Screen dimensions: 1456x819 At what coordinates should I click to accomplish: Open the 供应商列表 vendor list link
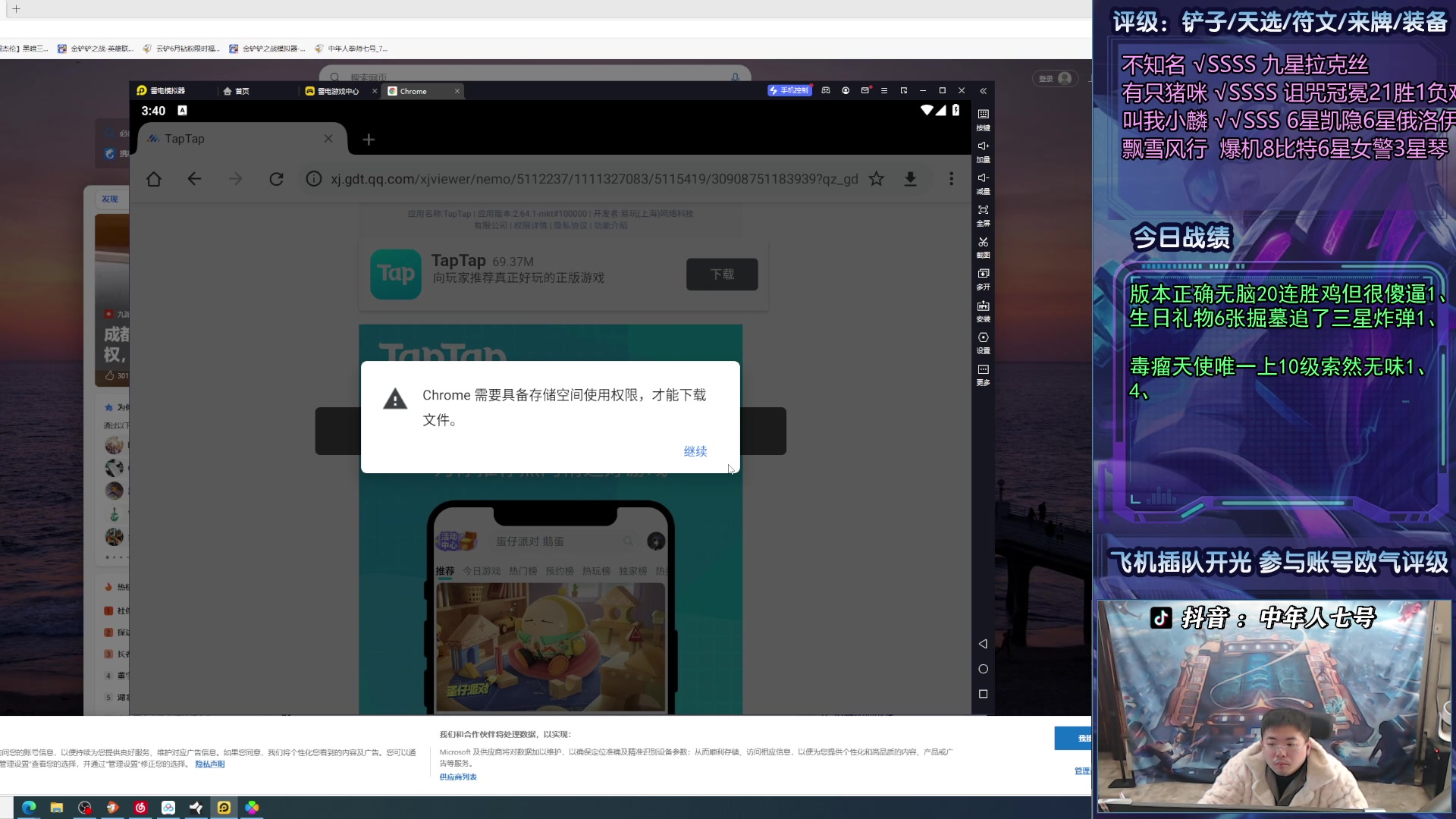click(x=458, y=777)
